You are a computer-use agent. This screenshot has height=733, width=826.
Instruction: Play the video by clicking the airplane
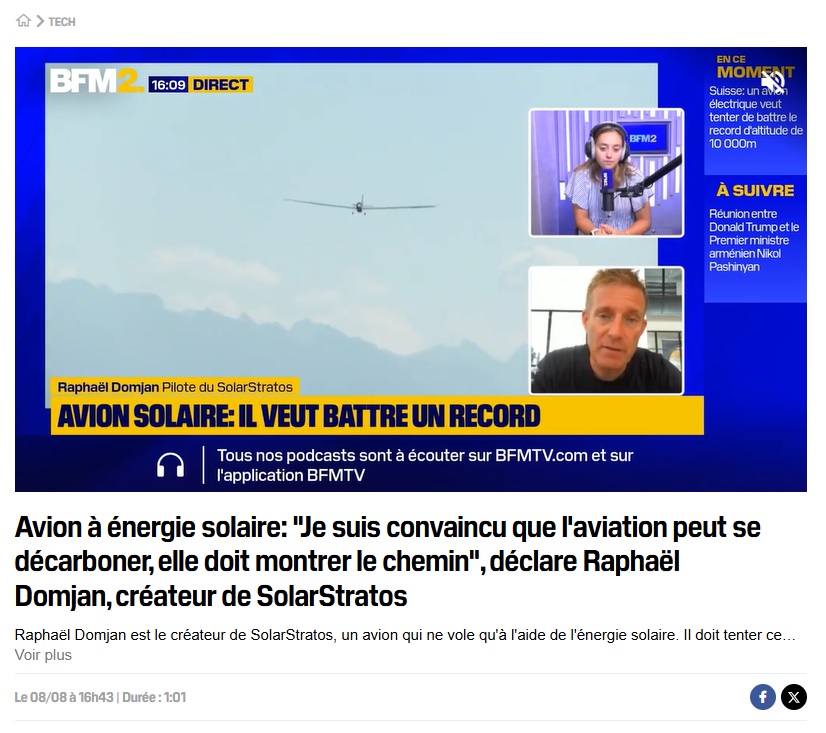click(360, 205)
